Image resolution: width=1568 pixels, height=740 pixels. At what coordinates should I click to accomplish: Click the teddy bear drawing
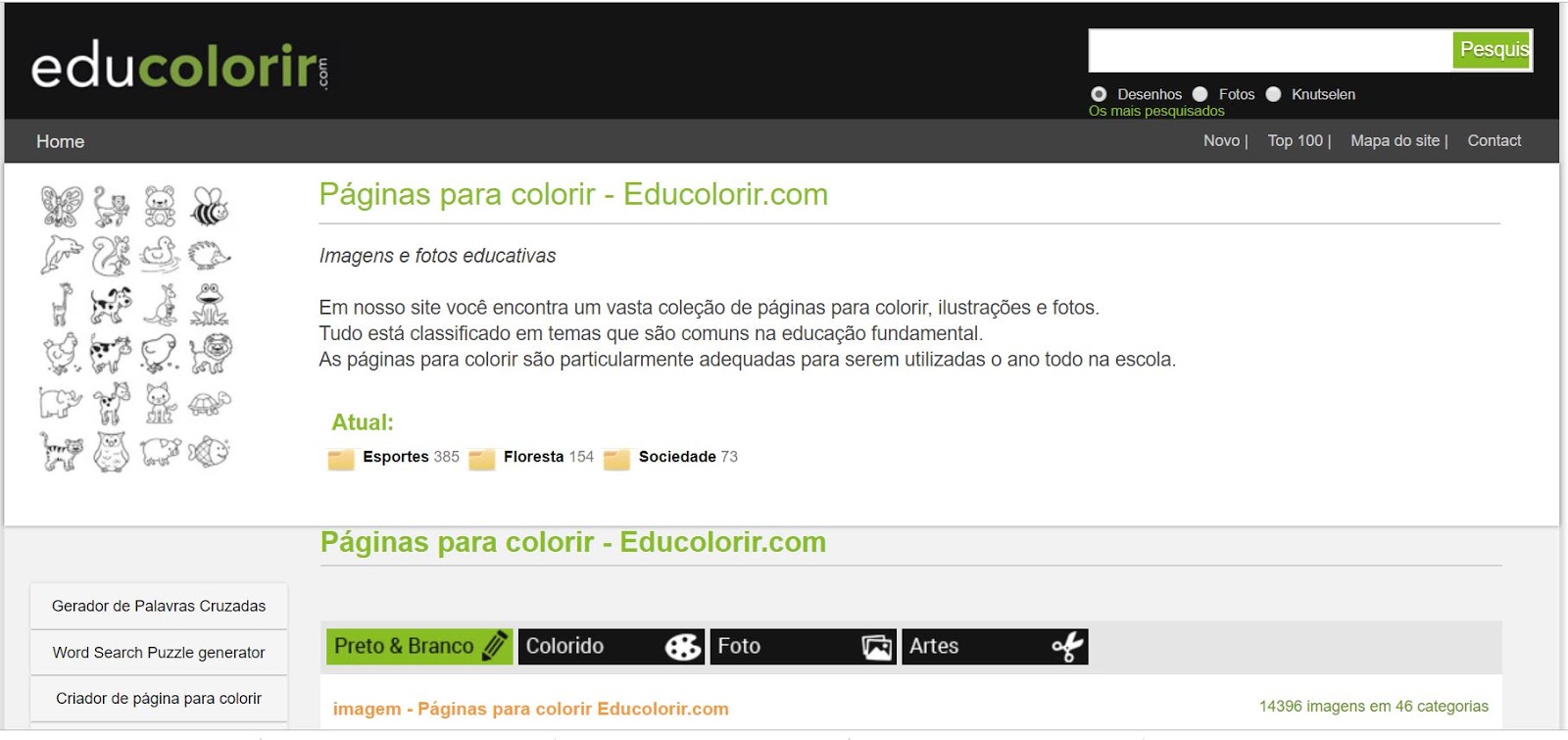160,207
